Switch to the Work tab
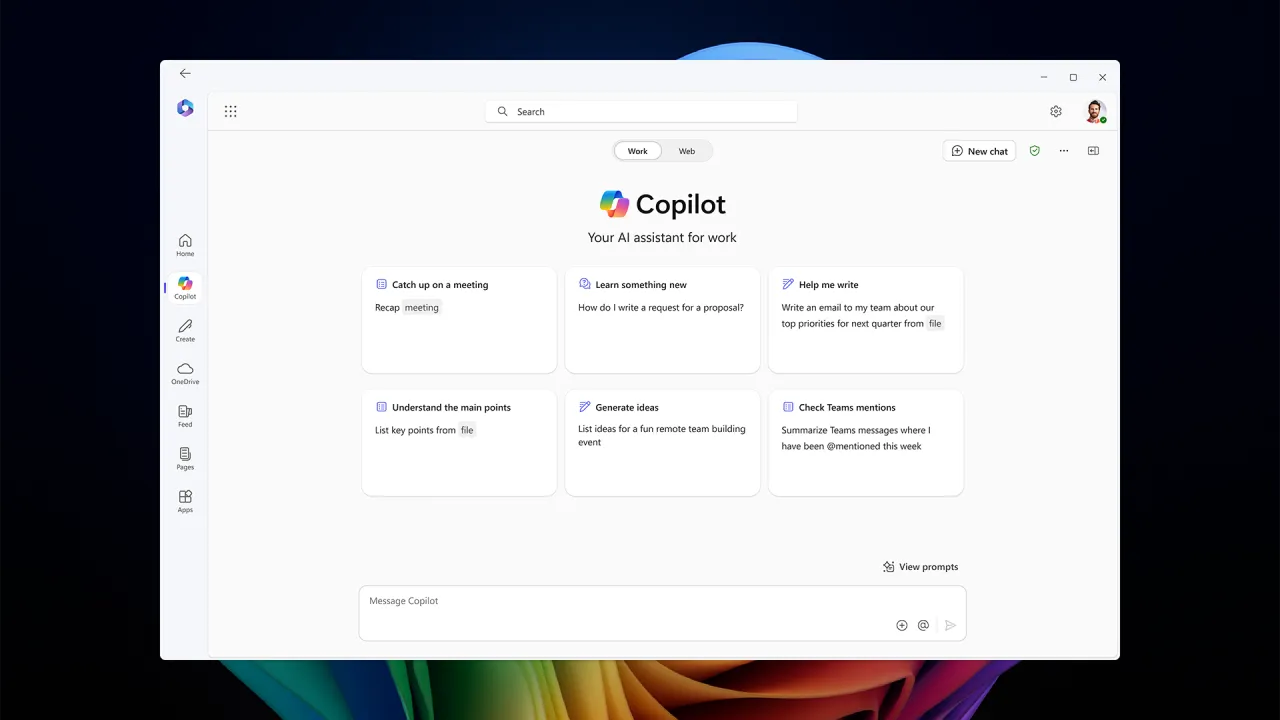The width and height of the screenshot is (1280, 720). [637, 151]
